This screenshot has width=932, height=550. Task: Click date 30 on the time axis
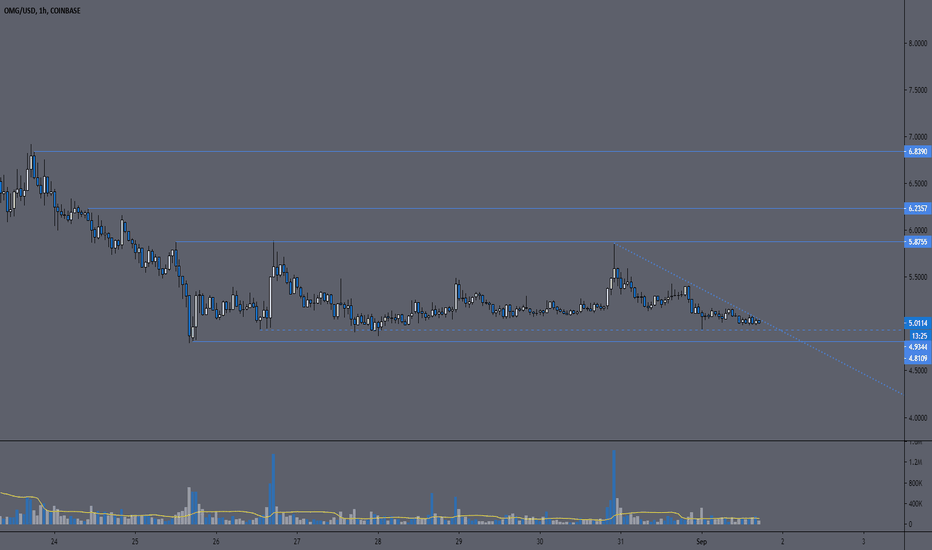tap(539, 542)
